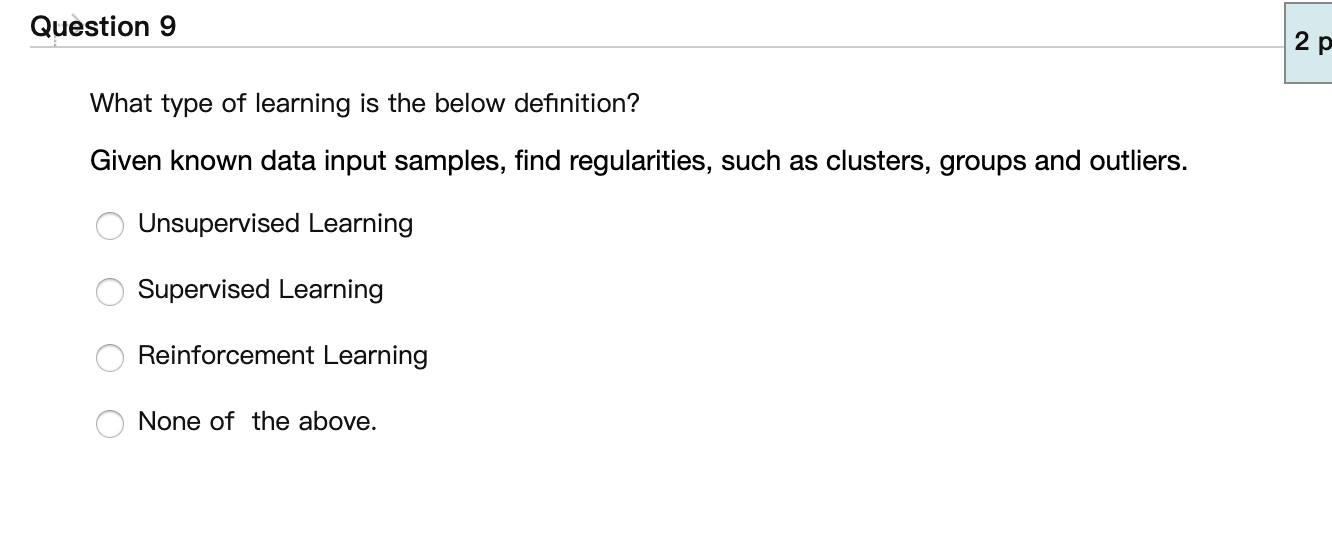
Task: Select the Unsupervised Learning radio button
Action: click(x=110, y=227)
